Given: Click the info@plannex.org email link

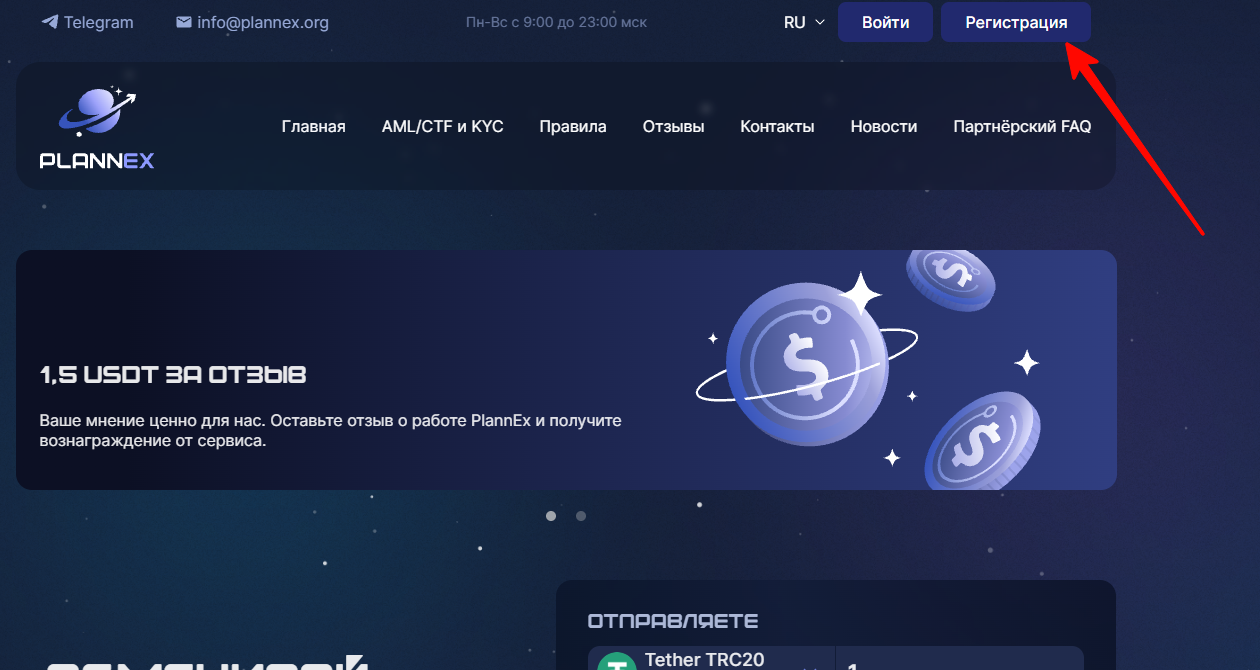Looking at the screenshot, I should coord(263,22).
